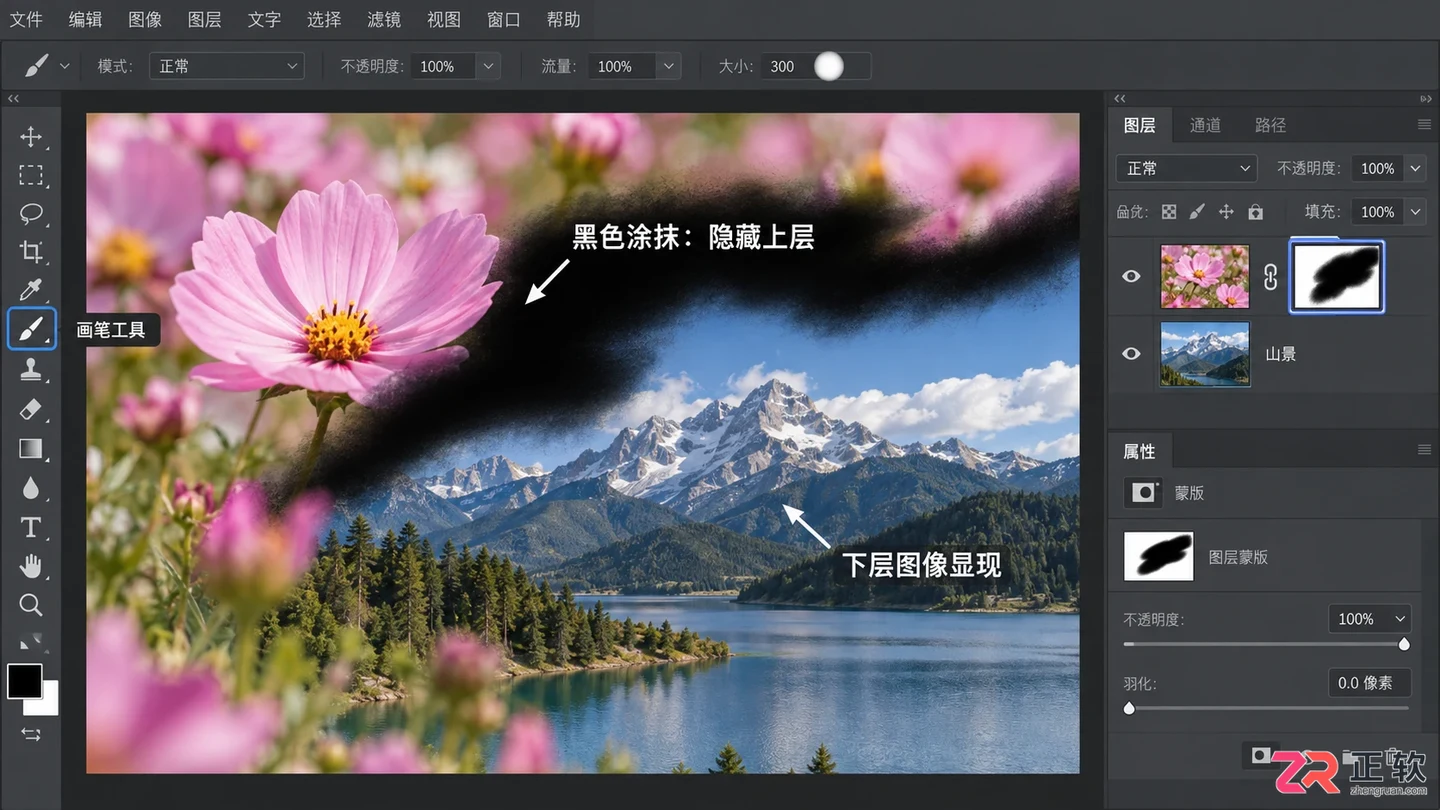
Task: Select the pink flower layer thumbnail
Action: pos(1204,276)
